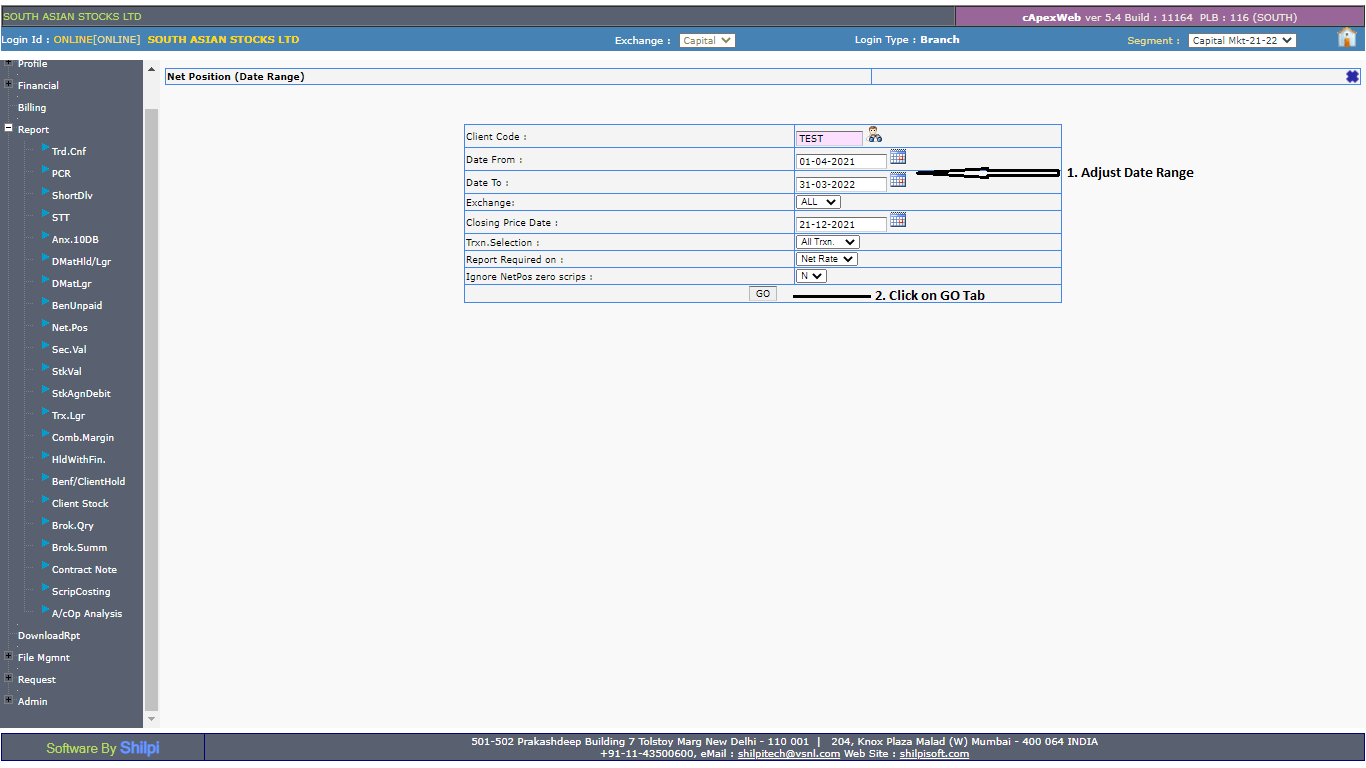Viewport: 1366px width, 768px height.
Task: Open the Date To calendar picker
Action: pos(898,180)
